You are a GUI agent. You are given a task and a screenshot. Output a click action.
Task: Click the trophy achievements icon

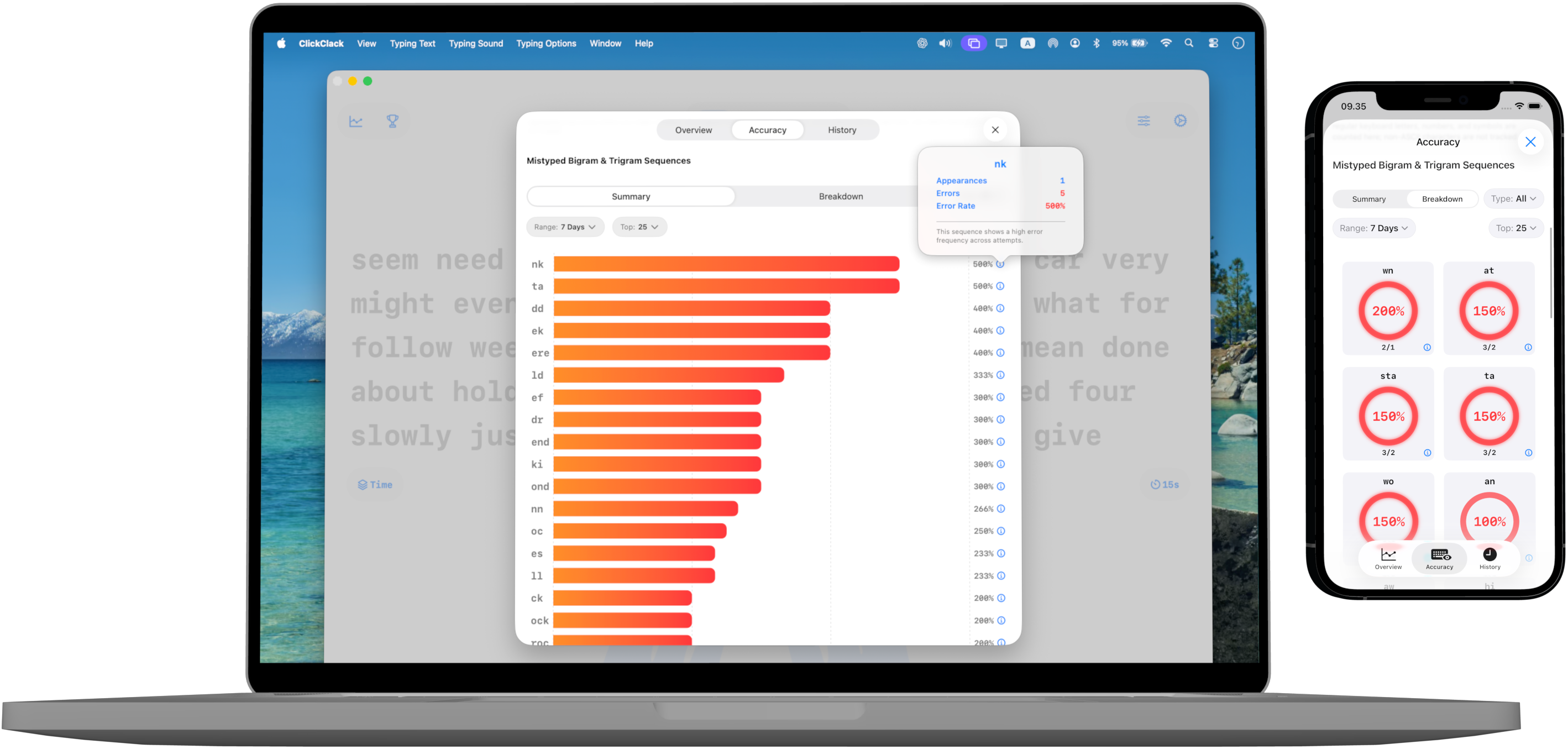pos(392,121)
